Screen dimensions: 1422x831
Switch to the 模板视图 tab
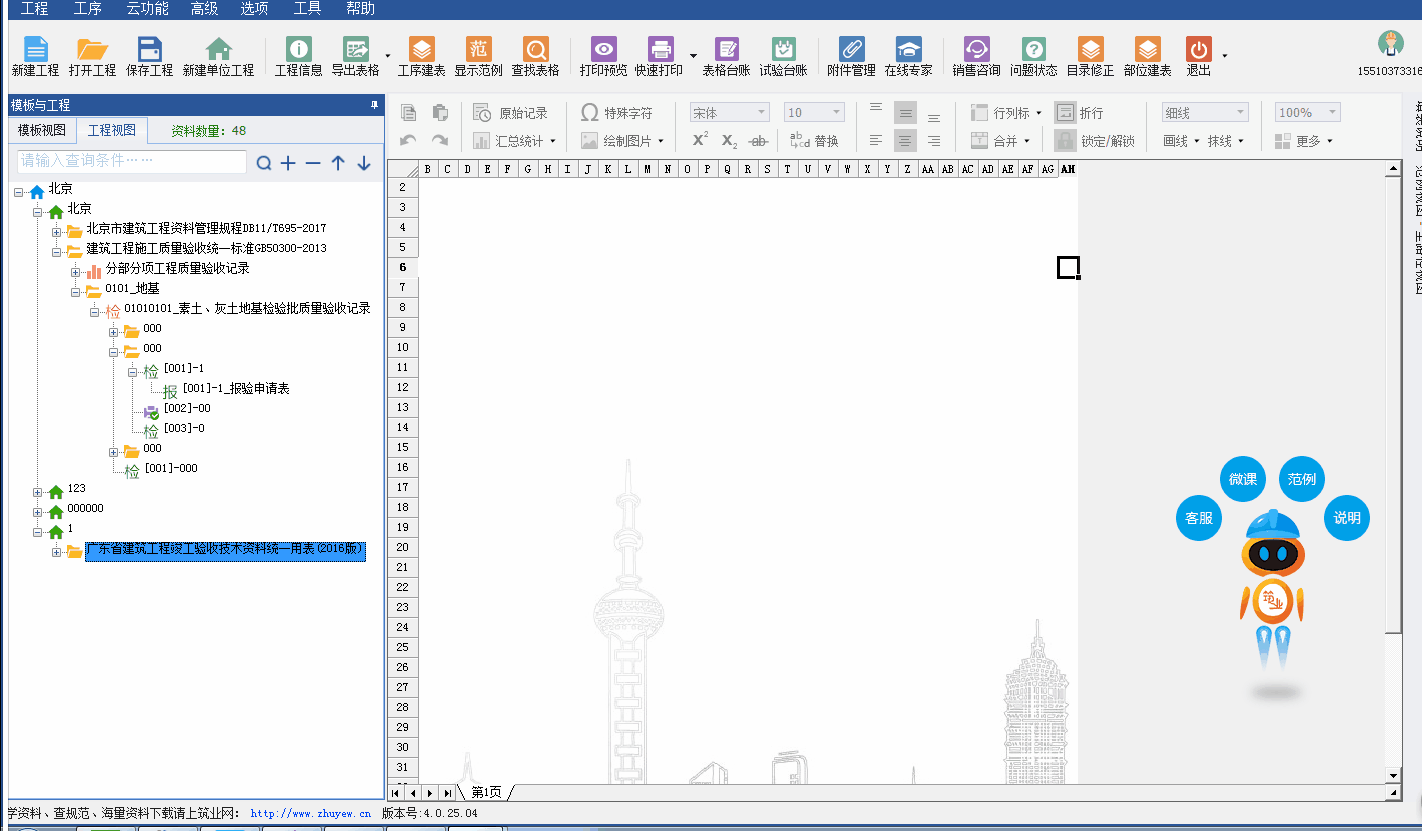pos(42,131)
